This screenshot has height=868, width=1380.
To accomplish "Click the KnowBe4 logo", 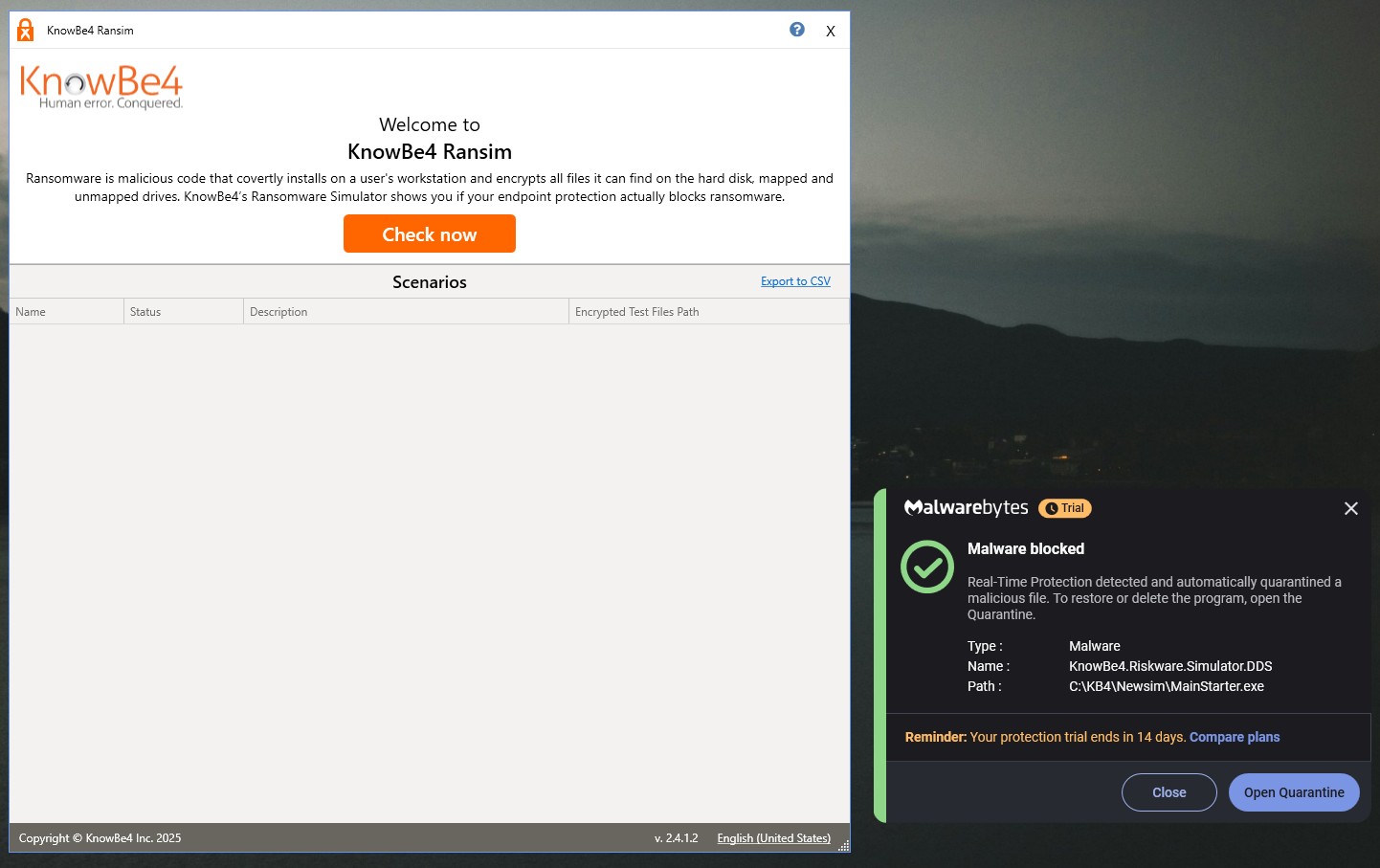I will tap(101, 87).
